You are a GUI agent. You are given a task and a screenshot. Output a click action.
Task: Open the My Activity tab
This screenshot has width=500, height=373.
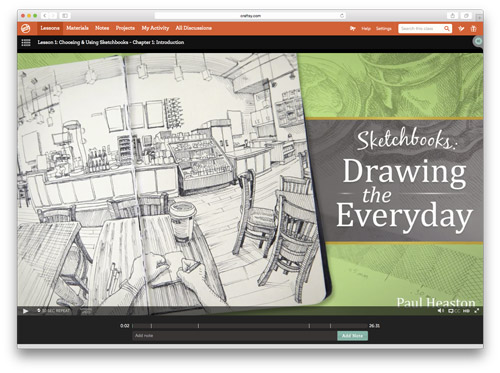[x=155, y=28]
